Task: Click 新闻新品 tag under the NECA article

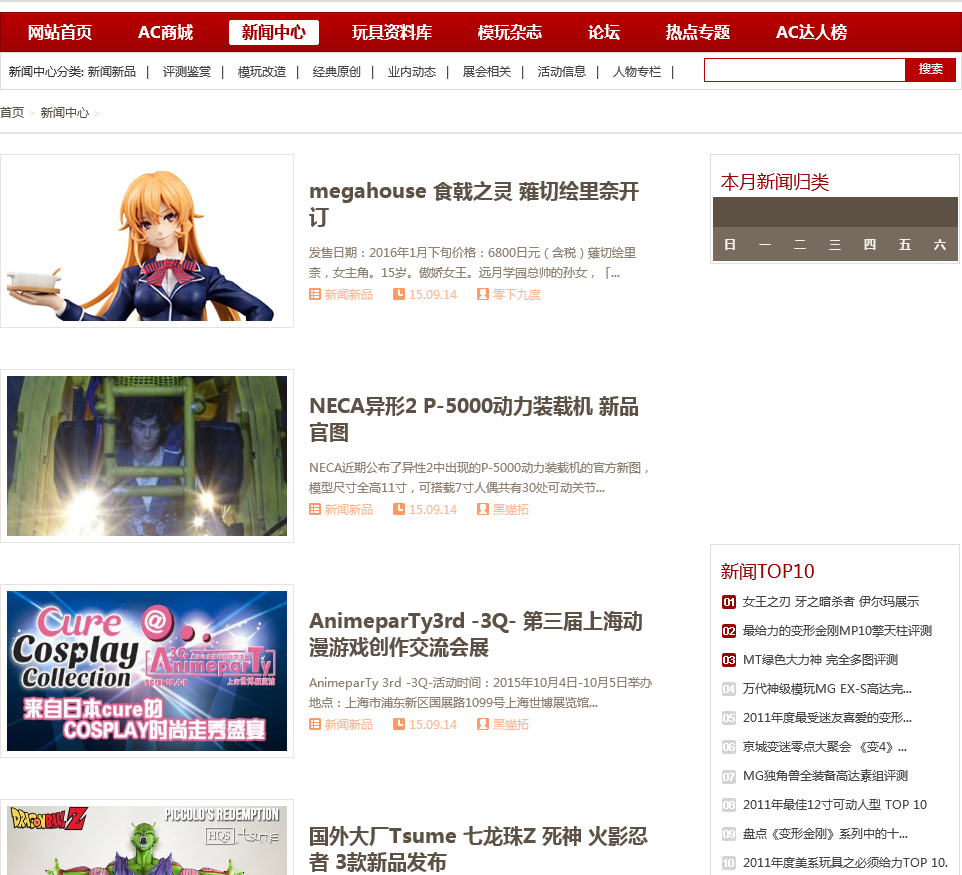Action: [348, 509]
